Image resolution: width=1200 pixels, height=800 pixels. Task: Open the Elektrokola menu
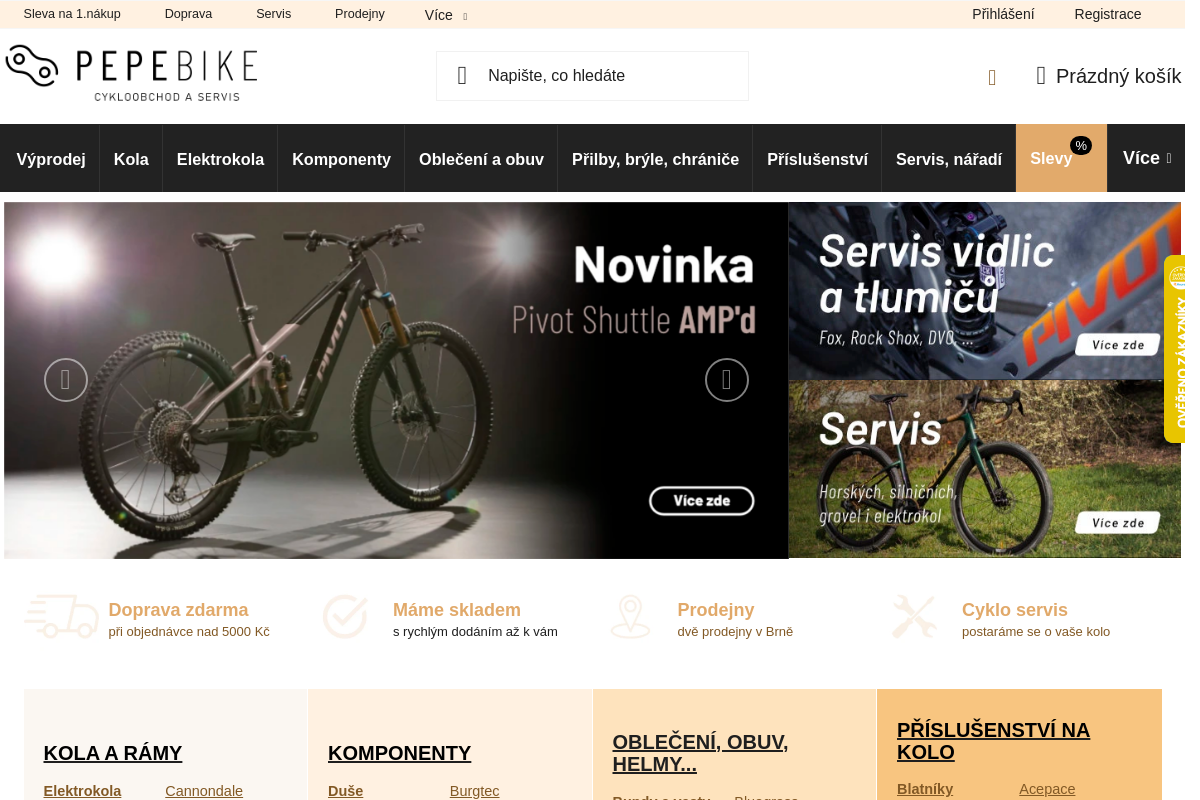pos(220,158)
